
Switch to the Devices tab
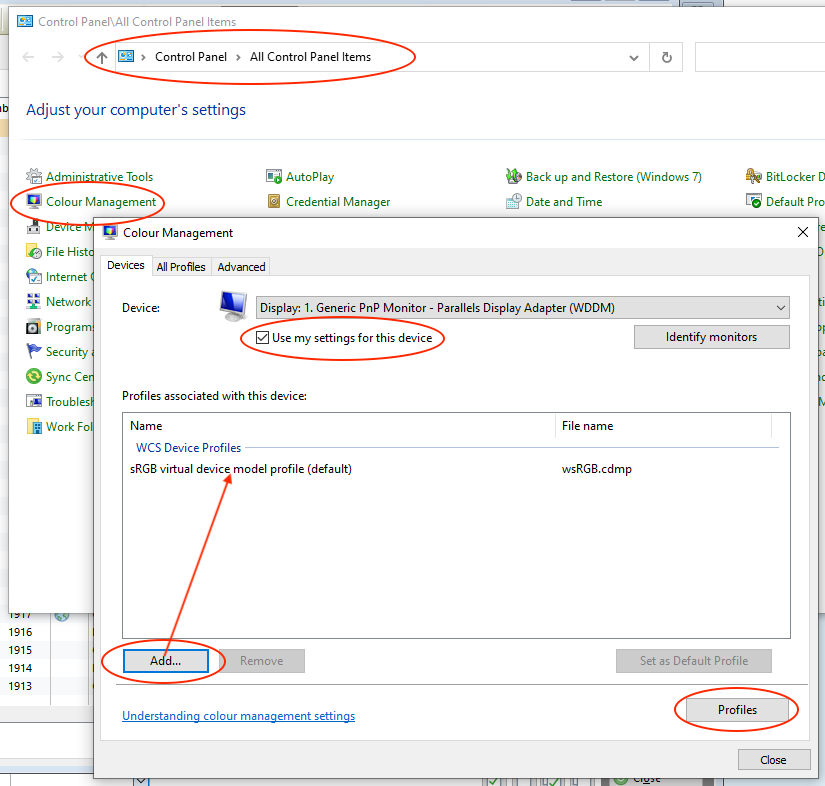(x=126, y=266)
